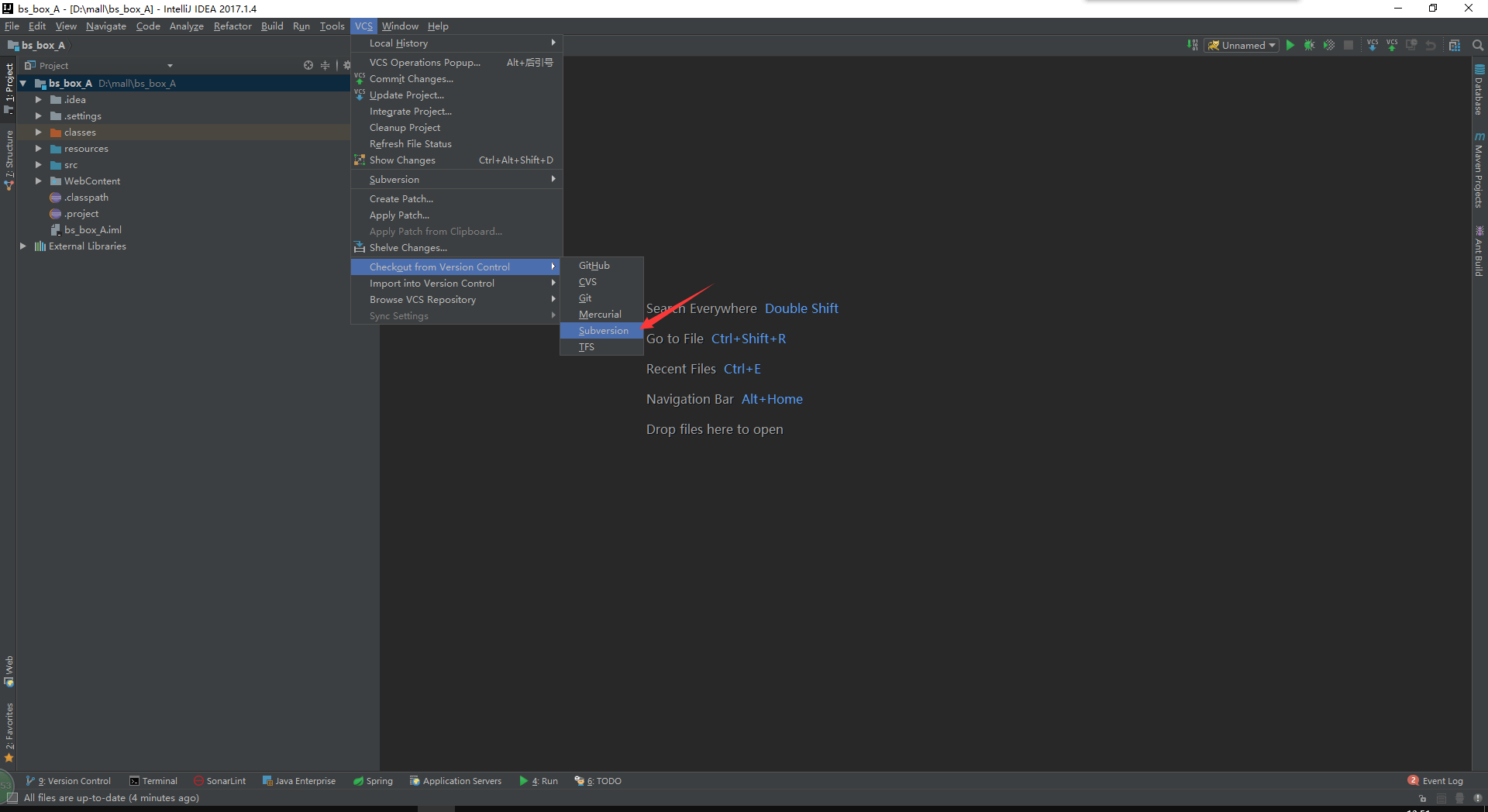The height and width of the screenshot is (812, 1488).
Task: Run the Unnamed configuration with green play icon
Action: [x=1290, y=45]
